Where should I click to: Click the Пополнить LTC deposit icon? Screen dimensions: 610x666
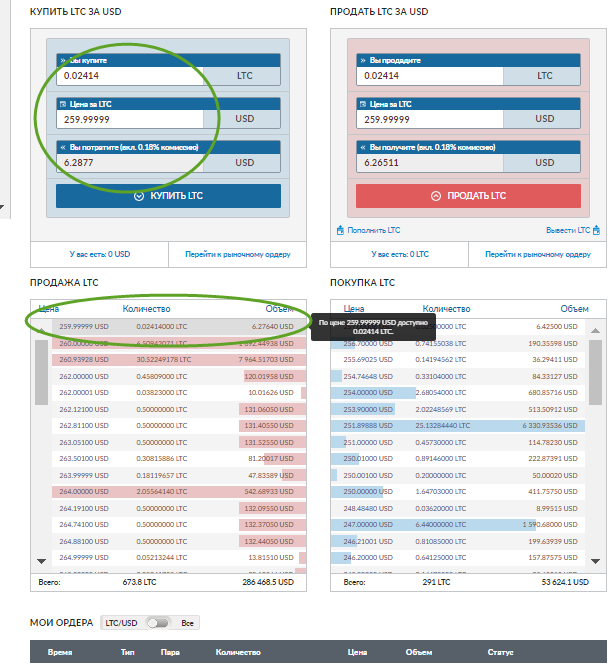tap(340, 230)
